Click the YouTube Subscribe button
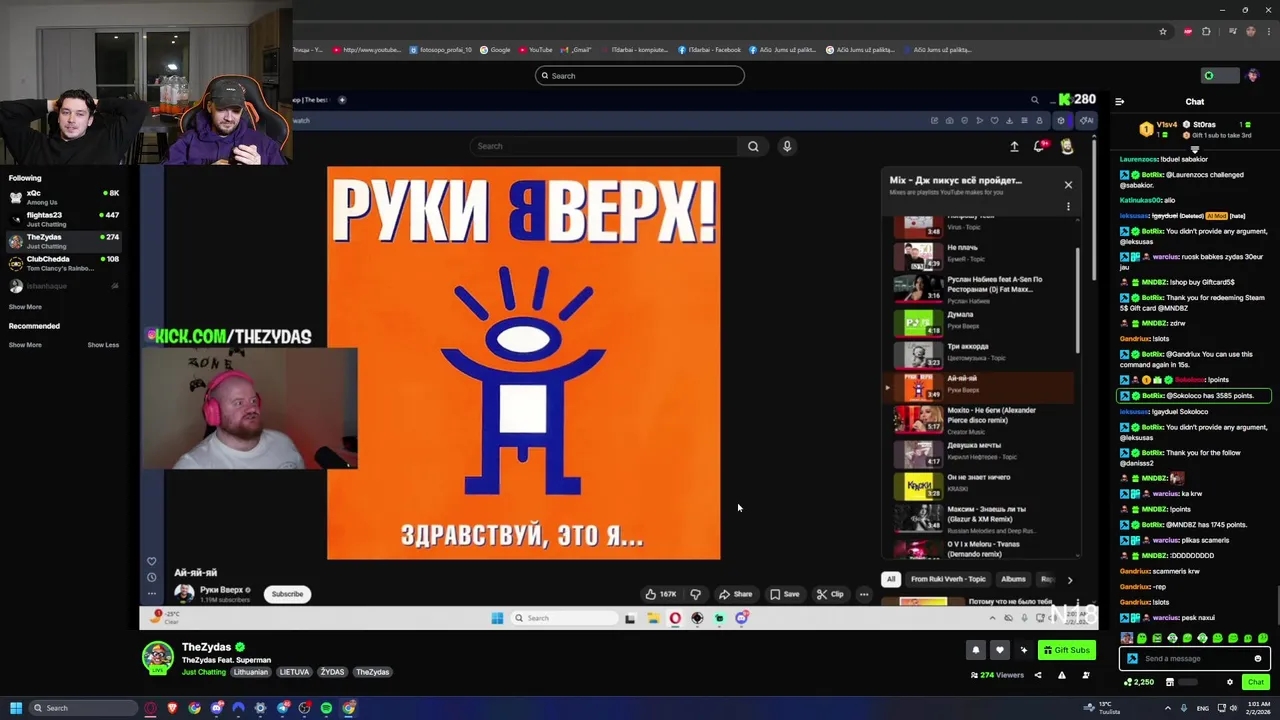The image size is (1280, 720). (287, 594)
